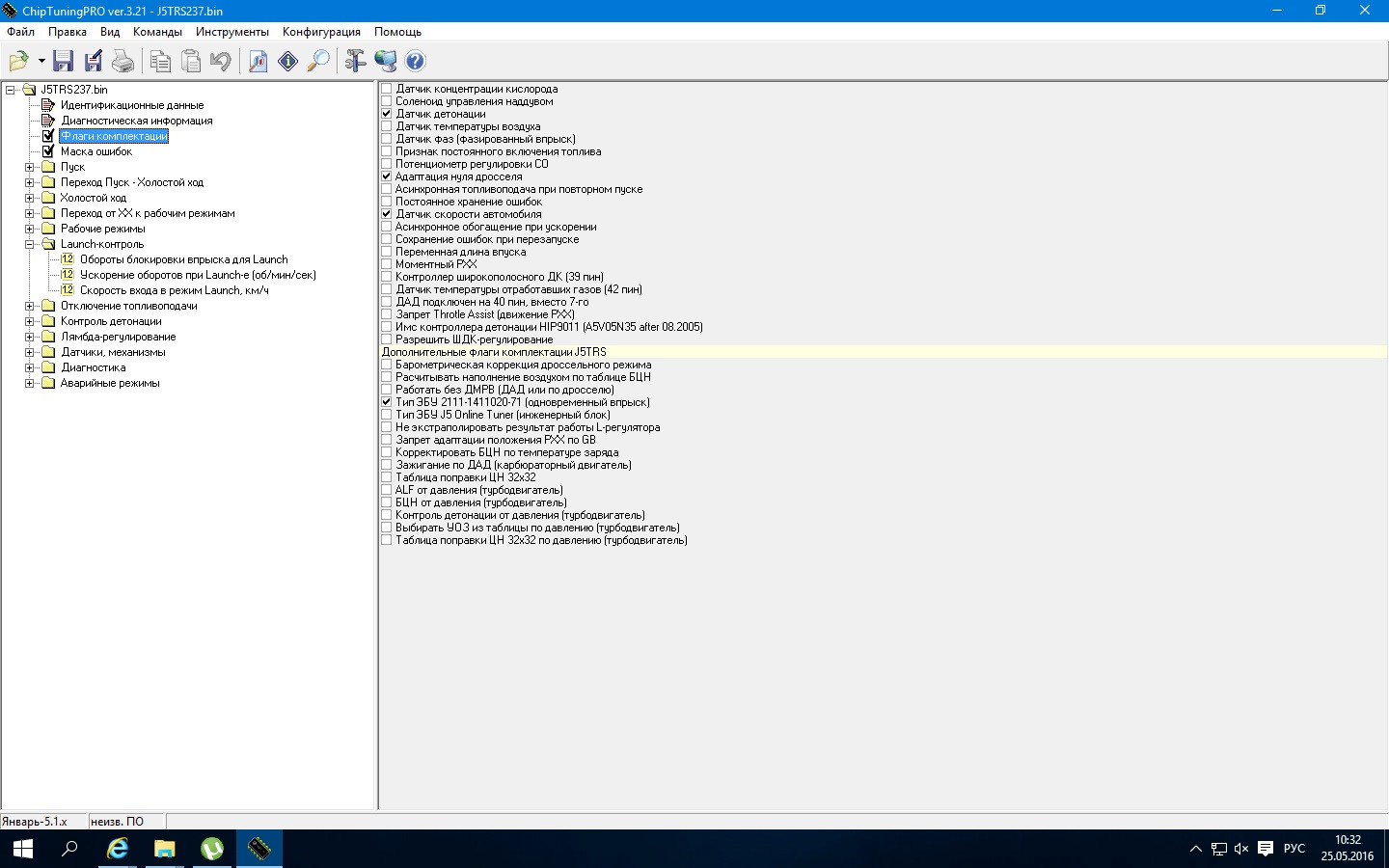Click the document compare magnifier icon

[x=259, y=62]
